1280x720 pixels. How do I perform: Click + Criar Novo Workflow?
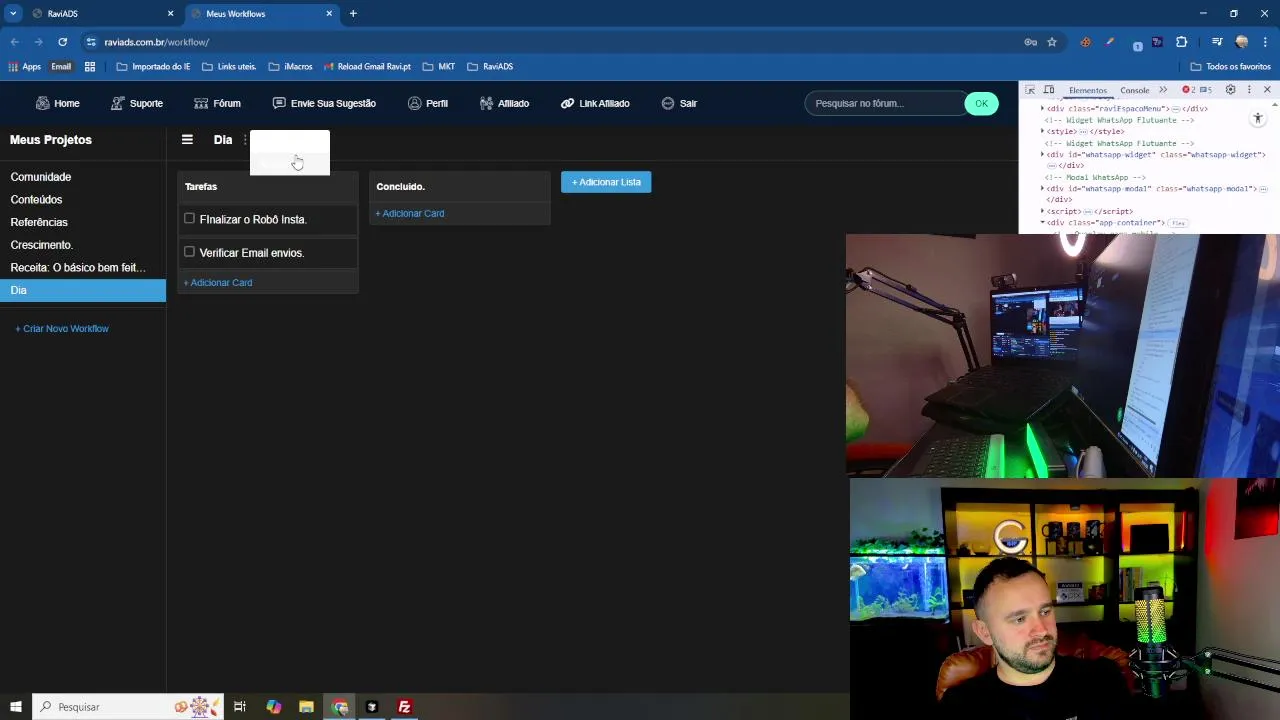pos(62,328)
